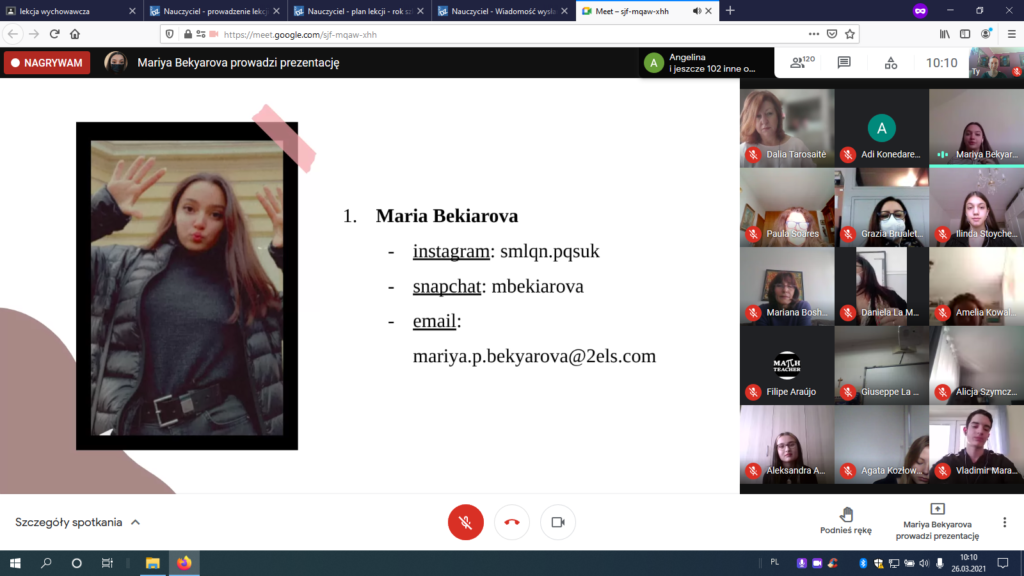The image size is (1024, 576).
Task: Click the NAGRYWAM recording indicator
Action: pyautogui.click(x=47, y=63)
